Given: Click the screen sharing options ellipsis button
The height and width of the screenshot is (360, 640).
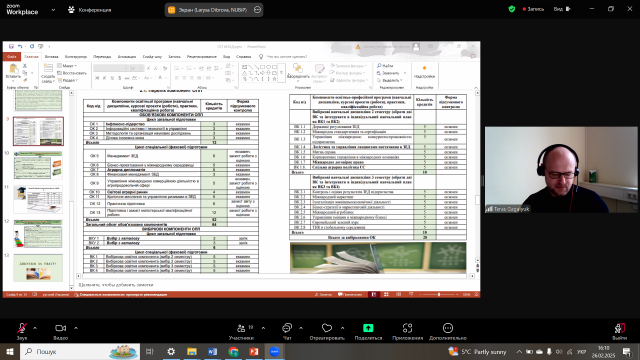Looking at the screenshot, I should [x=257, y=9].
